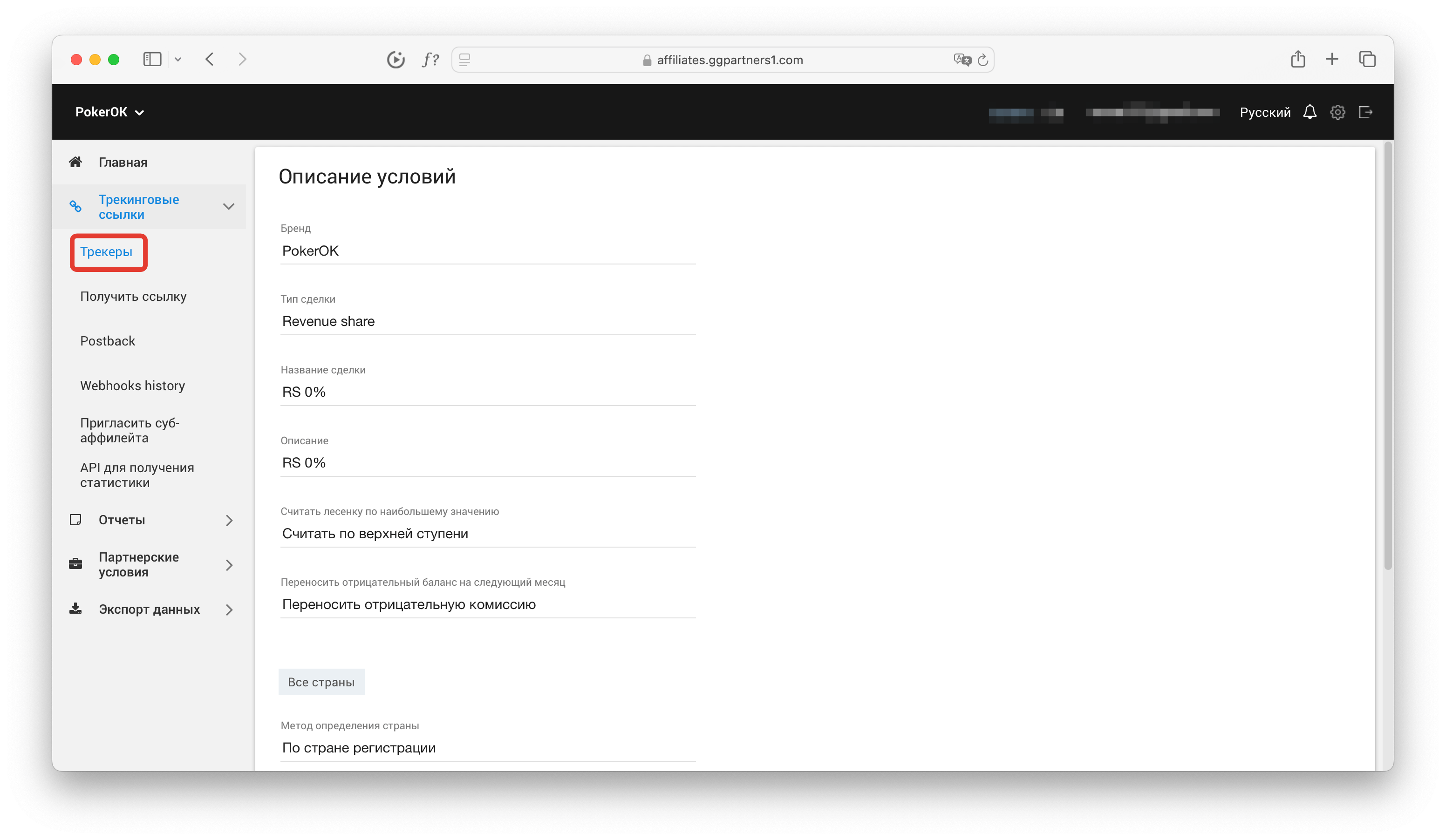Screen dimensions: 1446x840
Task: Click Название сделки field RS 0%
Action: click(488, 392)
